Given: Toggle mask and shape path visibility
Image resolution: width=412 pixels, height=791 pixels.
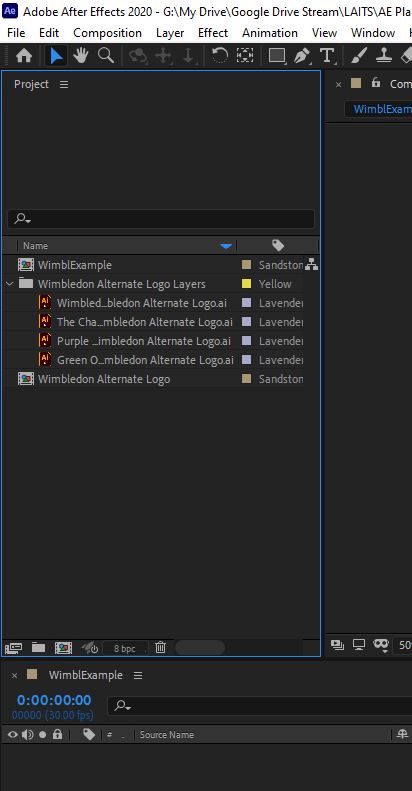Looking at the screenshot, I should (x=381, y=645).
